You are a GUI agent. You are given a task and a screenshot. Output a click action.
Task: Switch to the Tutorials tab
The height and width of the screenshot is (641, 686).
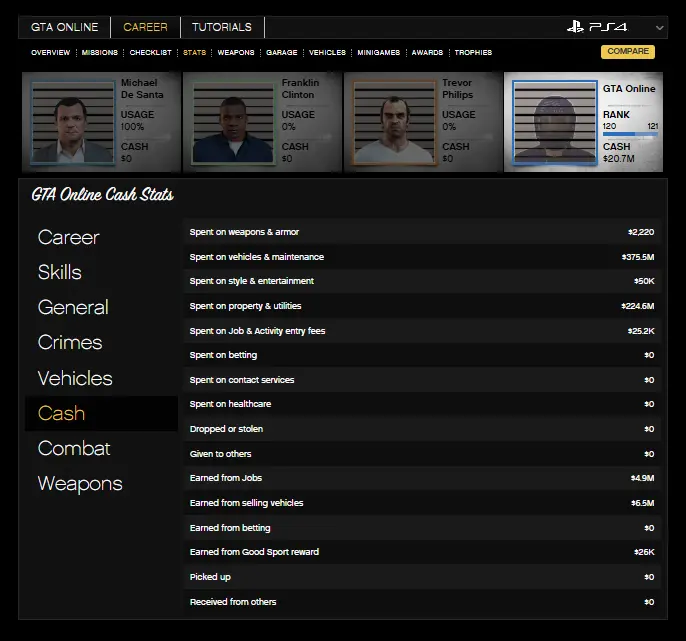point(222,27)
